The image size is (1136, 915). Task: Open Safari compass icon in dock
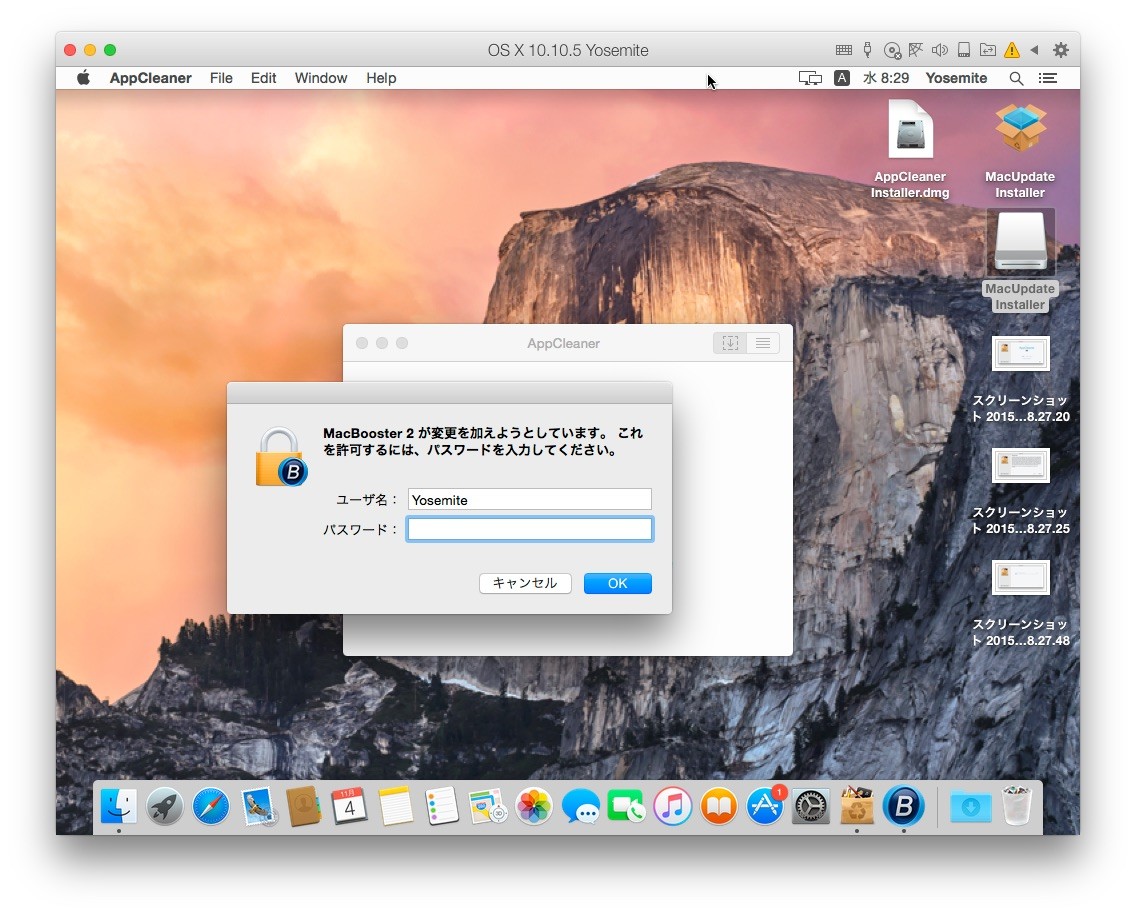[x=211, y=806]
